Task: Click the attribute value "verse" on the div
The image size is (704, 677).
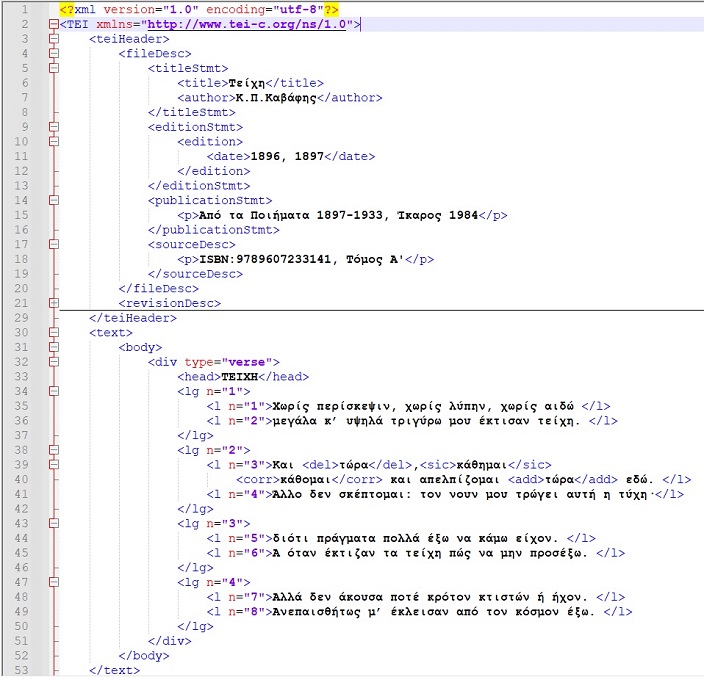Action: [247, 362]
